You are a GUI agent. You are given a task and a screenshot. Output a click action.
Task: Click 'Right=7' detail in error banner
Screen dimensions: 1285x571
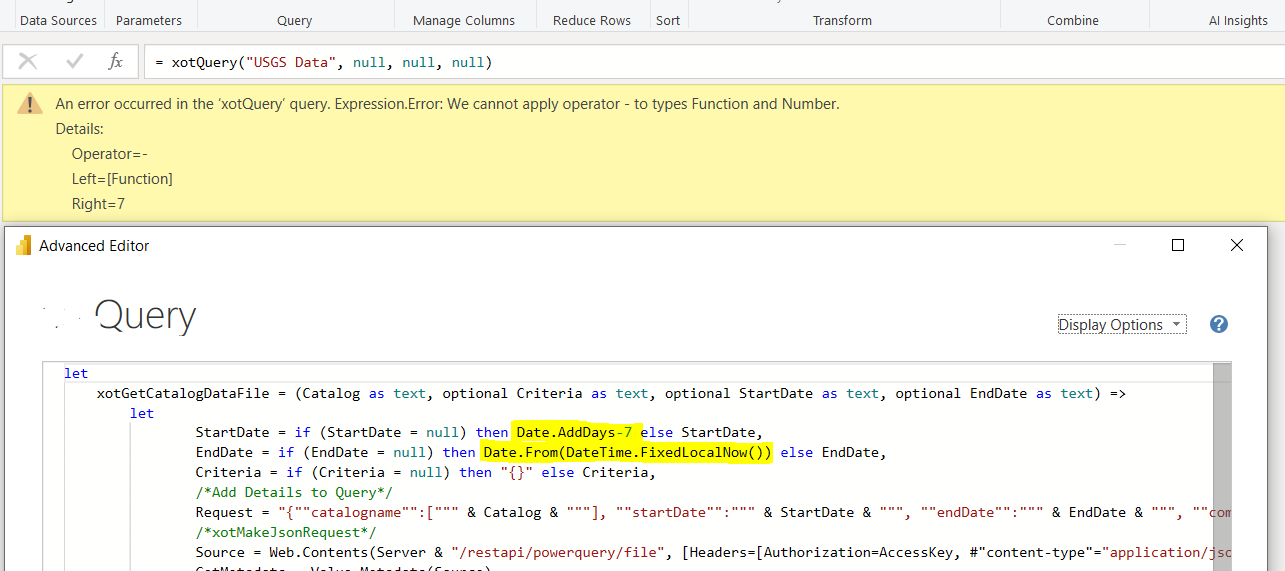98,204
